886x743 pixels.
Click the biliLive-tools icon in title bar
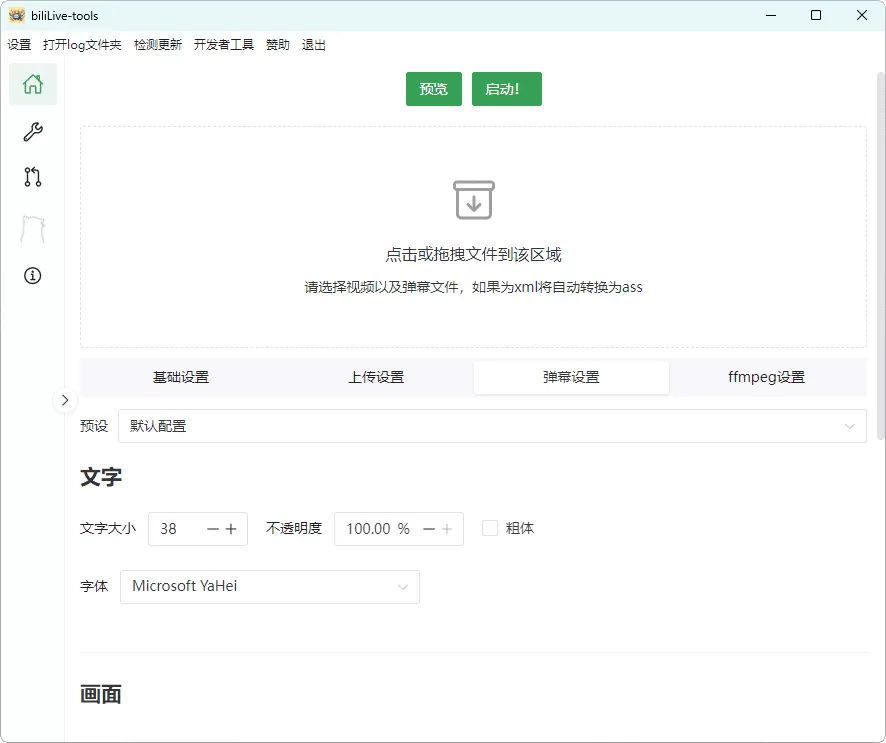[17, 15]
